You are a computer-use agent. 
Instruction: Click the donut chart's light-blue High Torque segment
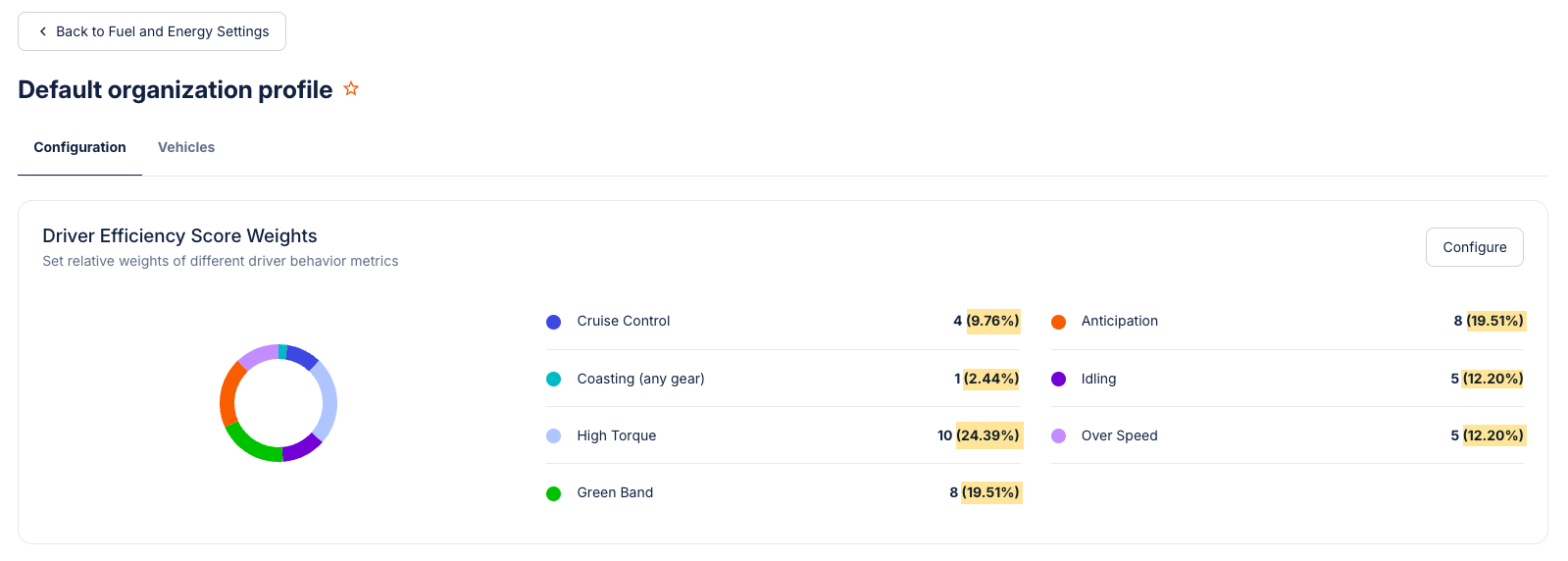click(x=327, y=402)
